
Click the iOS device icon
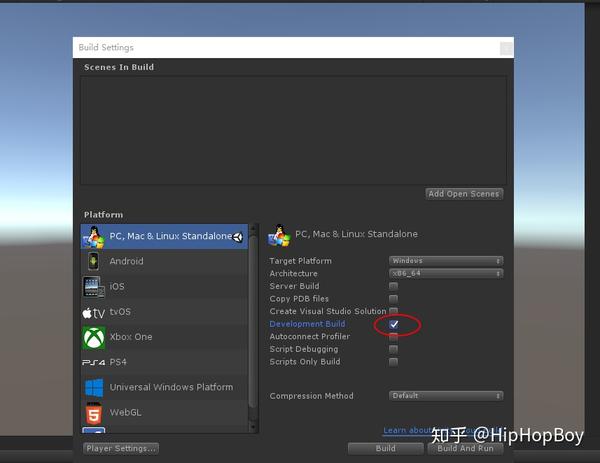pos(94,287)
